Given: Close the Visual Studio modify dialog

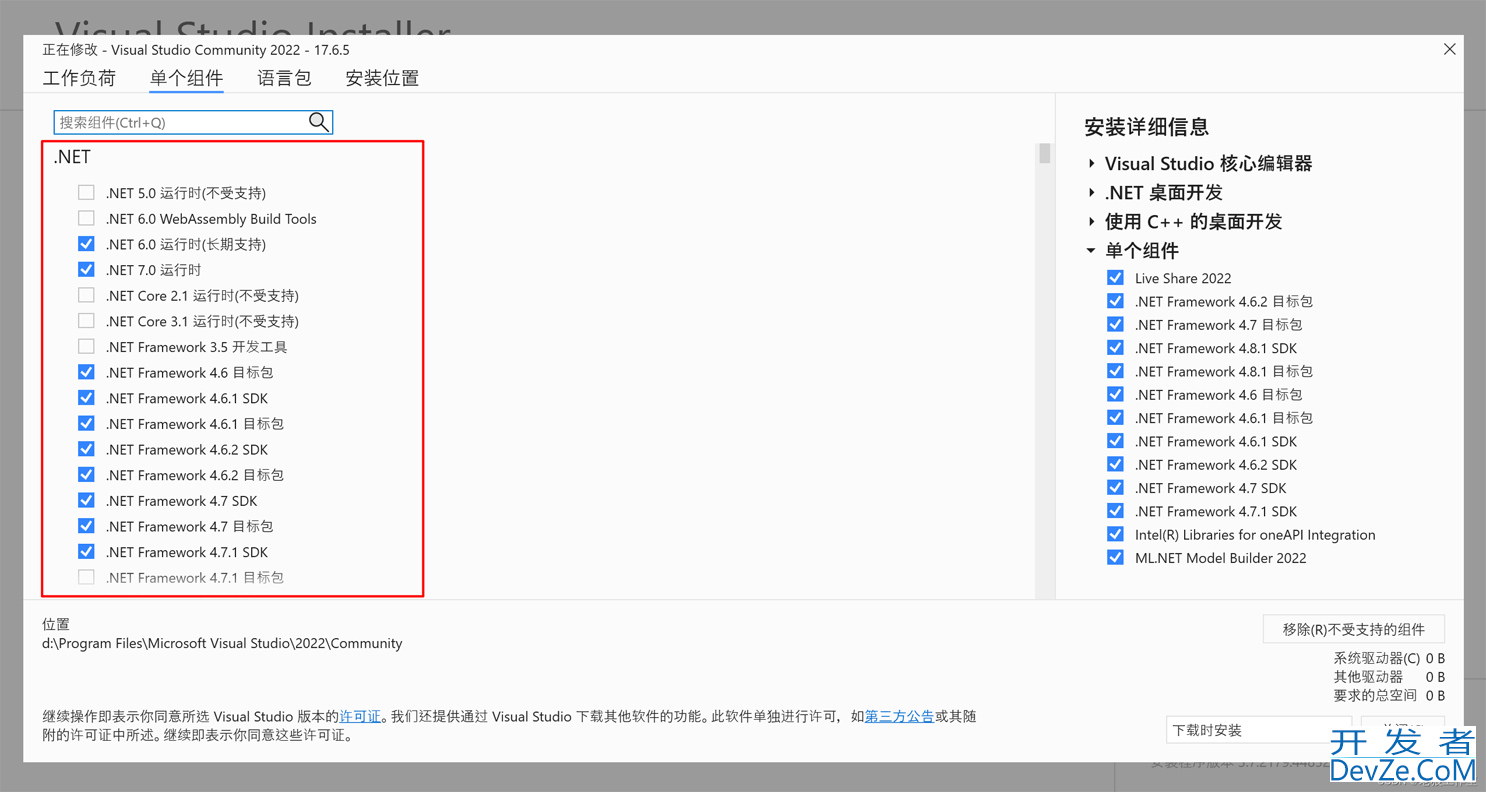Looking at the screenshot, I should [1449, 49].
